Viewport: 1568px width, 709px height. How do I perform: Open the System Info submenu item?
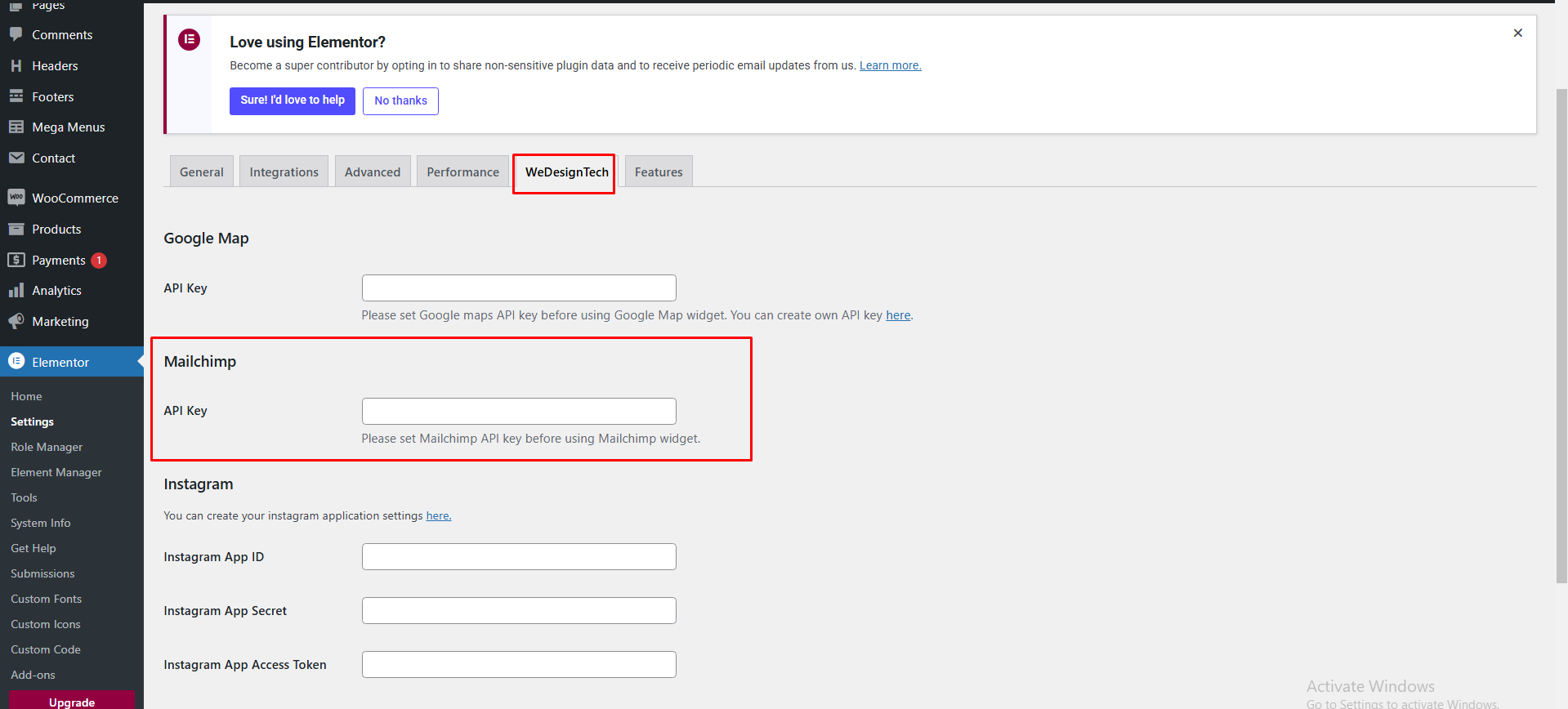click(x=41, y=523)
